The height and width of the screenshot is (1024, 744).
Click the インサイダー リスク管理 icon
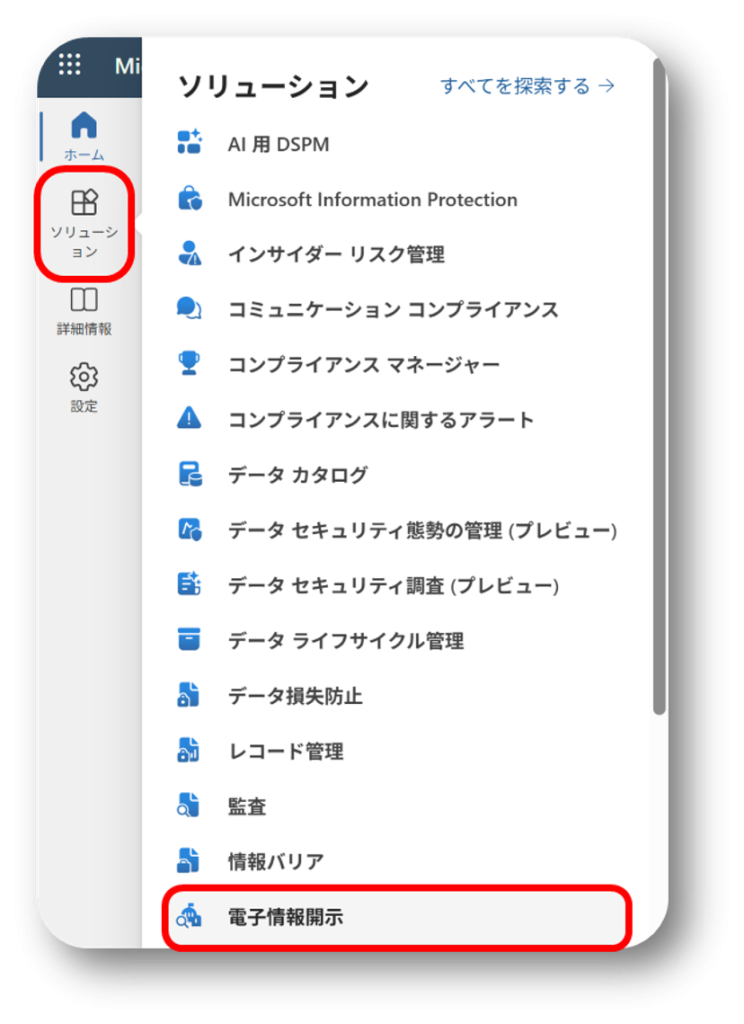pos(189,254)
